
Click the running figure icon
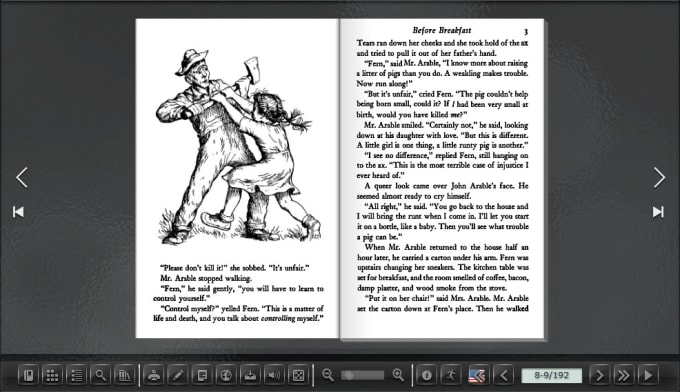(x=451, y=375)
